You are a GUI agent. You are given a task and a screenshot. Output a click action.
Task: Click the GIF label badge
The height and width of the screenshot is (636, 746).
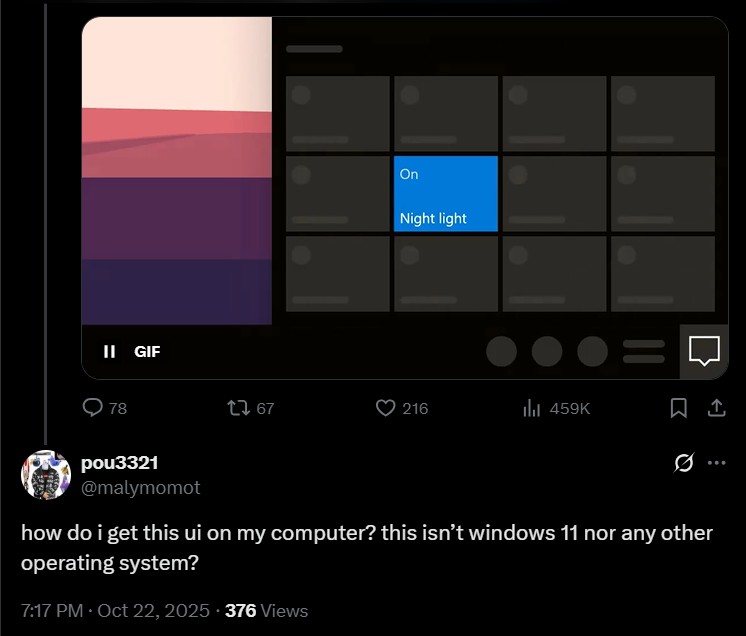click(147, 351)
